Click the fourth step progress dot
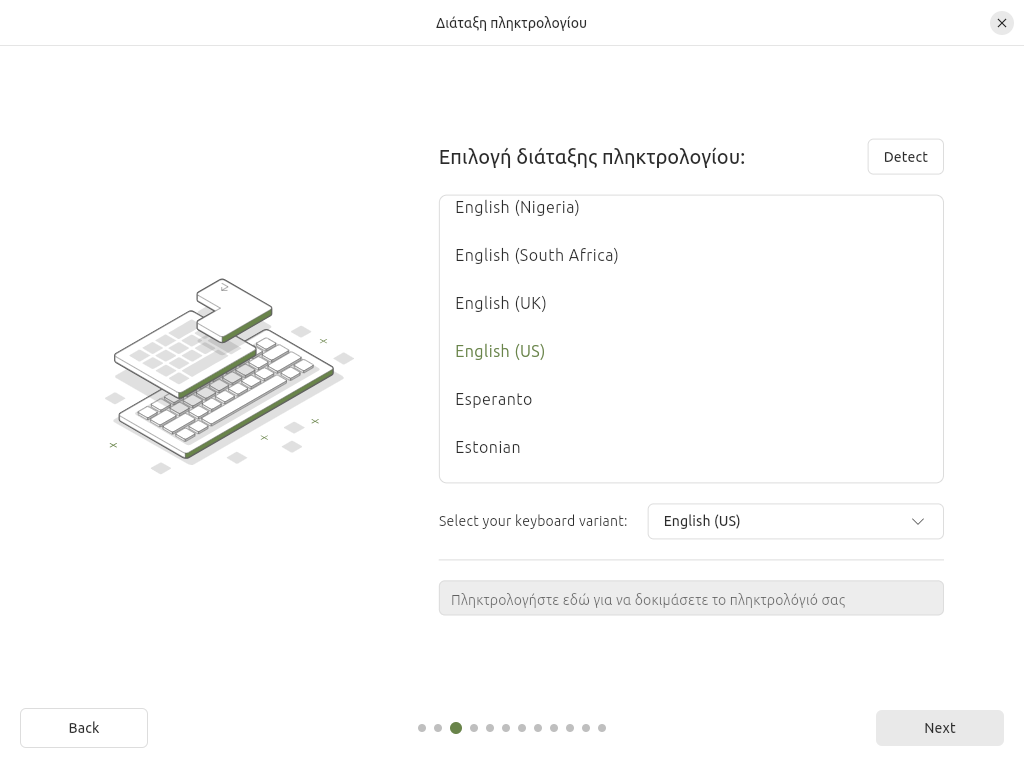The image size is (1024, 768). tap(474, 728)
